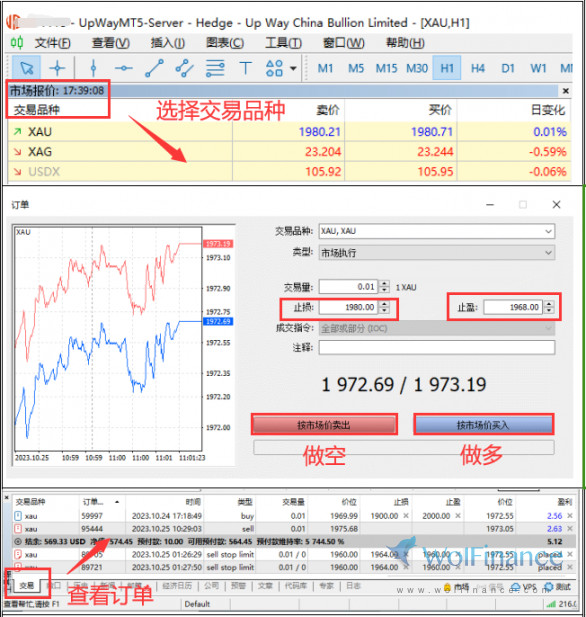
Task: Click the 止盈 1968.00 input field
Action: click(513, 307)
